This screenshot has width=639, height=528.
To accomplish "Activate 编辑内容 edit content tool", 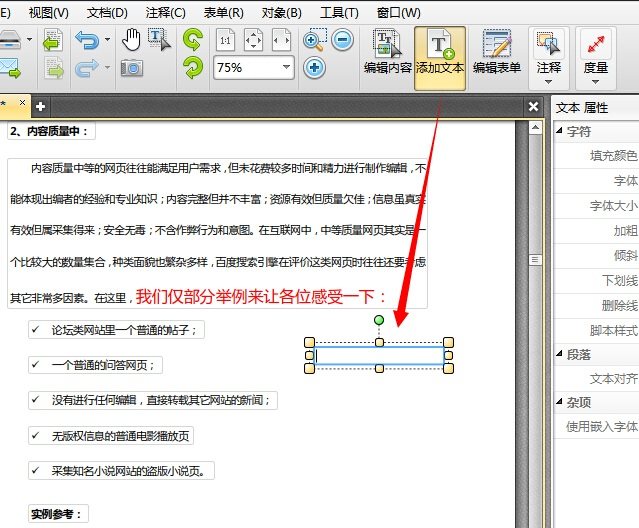I will click(387, 51).
